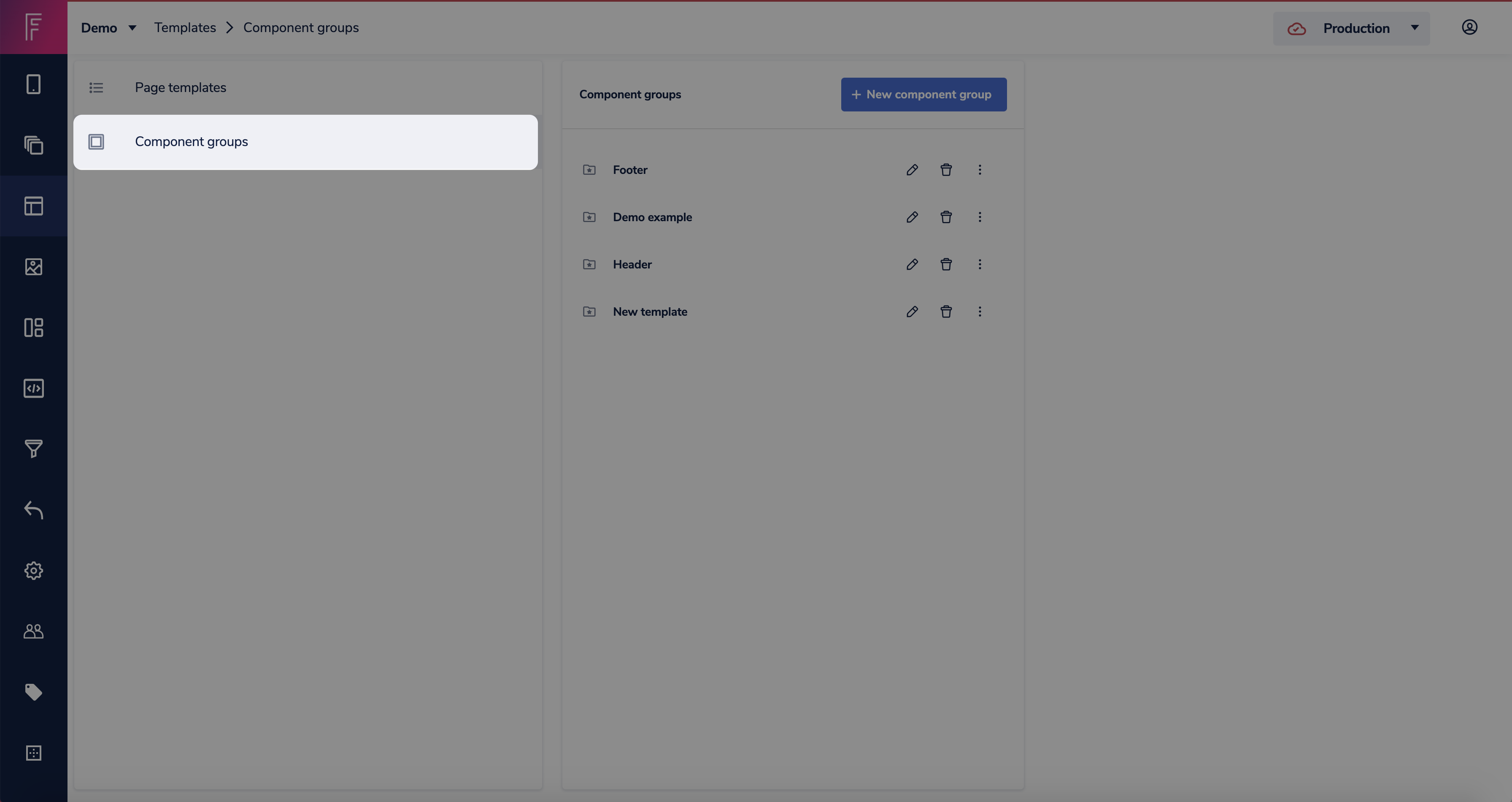
Task: Click the Users team icon in sidebar
Action: click(x=33, y=631)
